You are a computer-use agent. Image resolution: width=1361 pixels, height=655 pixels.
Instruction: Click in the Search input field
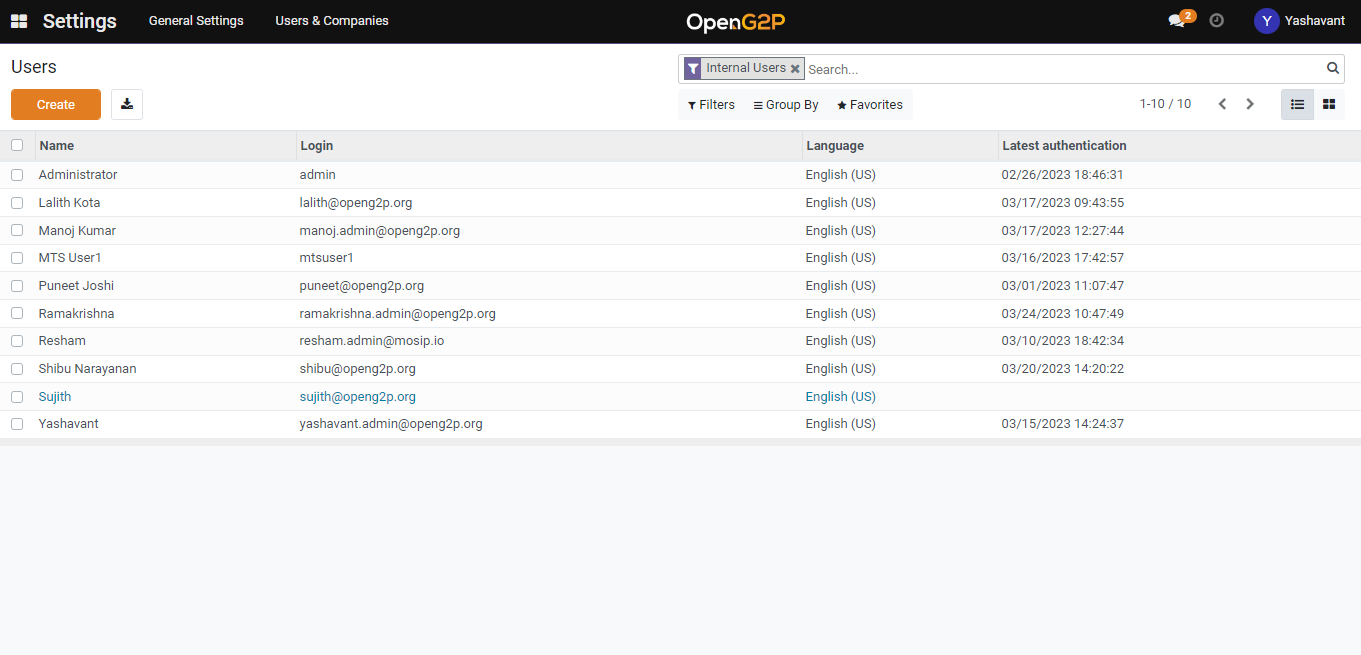1060,69
